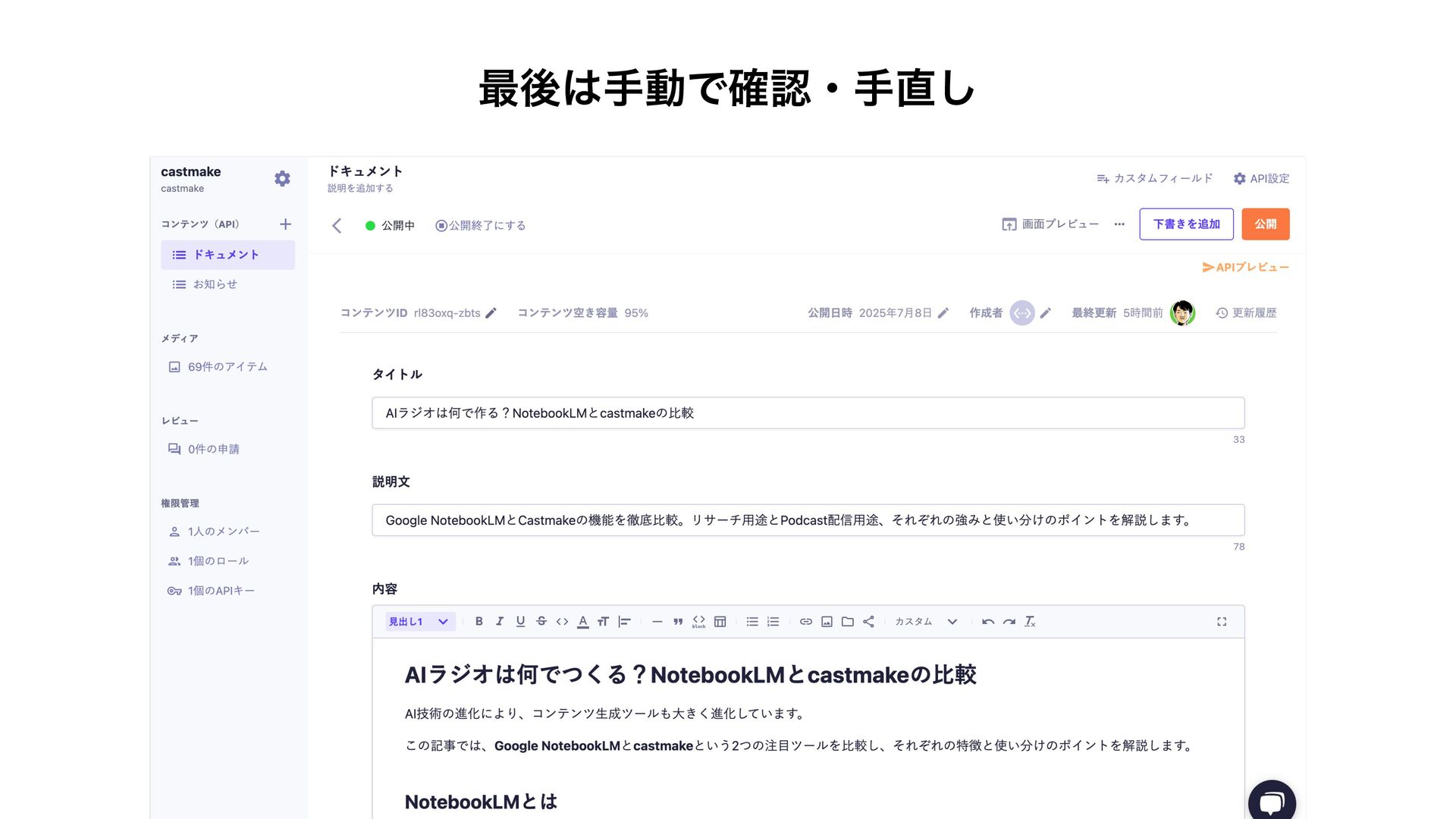Viewport: 1456px width, 819px height.
Task: Edit author pencil icon
Action: tap(1045, 313)
